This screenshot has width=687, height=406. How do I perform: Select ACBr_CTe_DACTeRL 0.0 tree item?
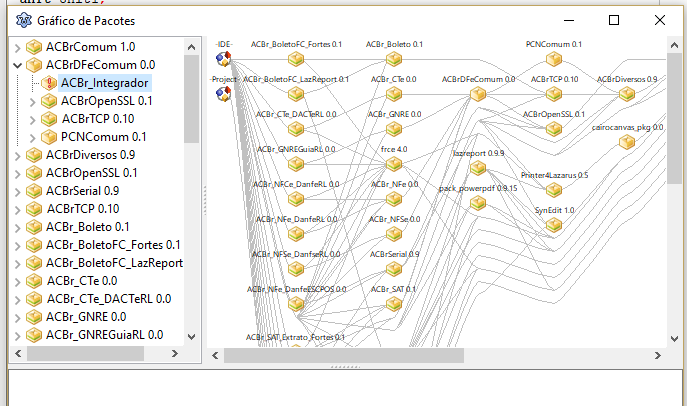pos(109,299)
